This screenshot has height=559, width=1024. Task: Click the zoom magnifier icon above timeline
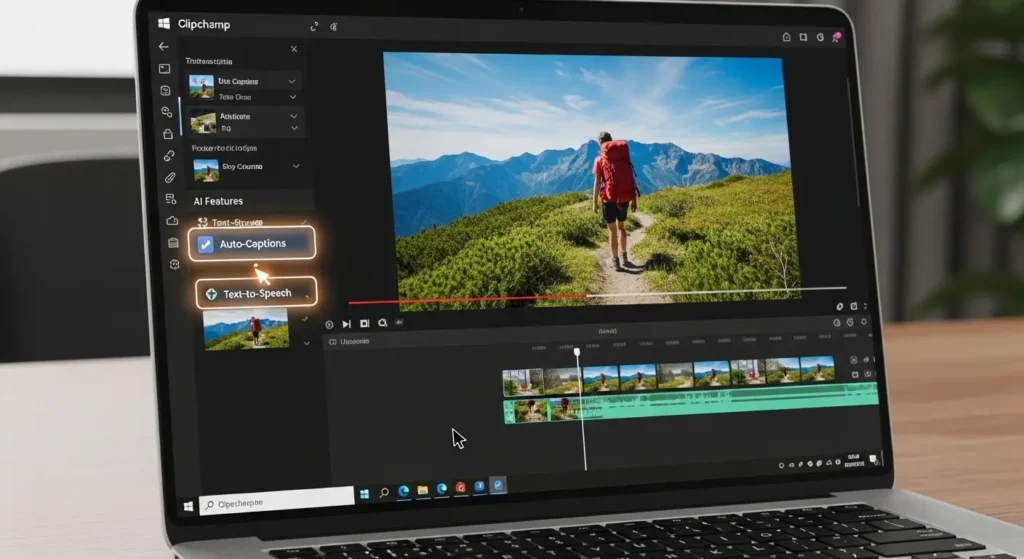pos(382,324)
